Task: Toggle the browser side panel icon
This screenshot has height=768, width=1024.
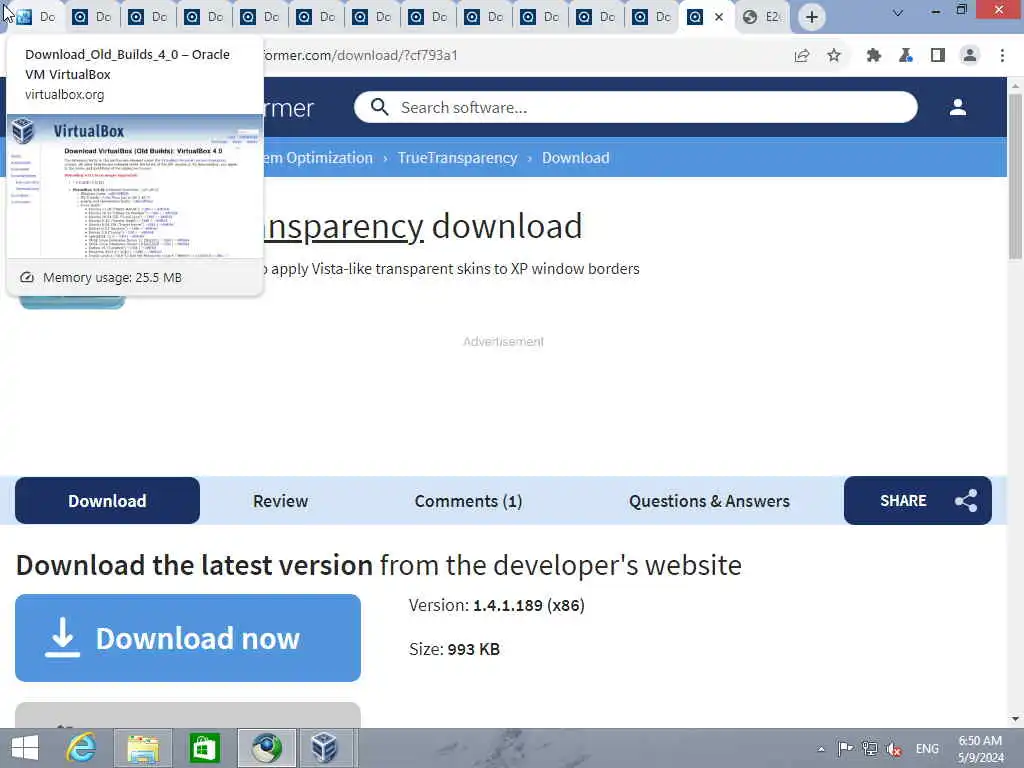Action: pyautogui.click(x=938, y=56)
